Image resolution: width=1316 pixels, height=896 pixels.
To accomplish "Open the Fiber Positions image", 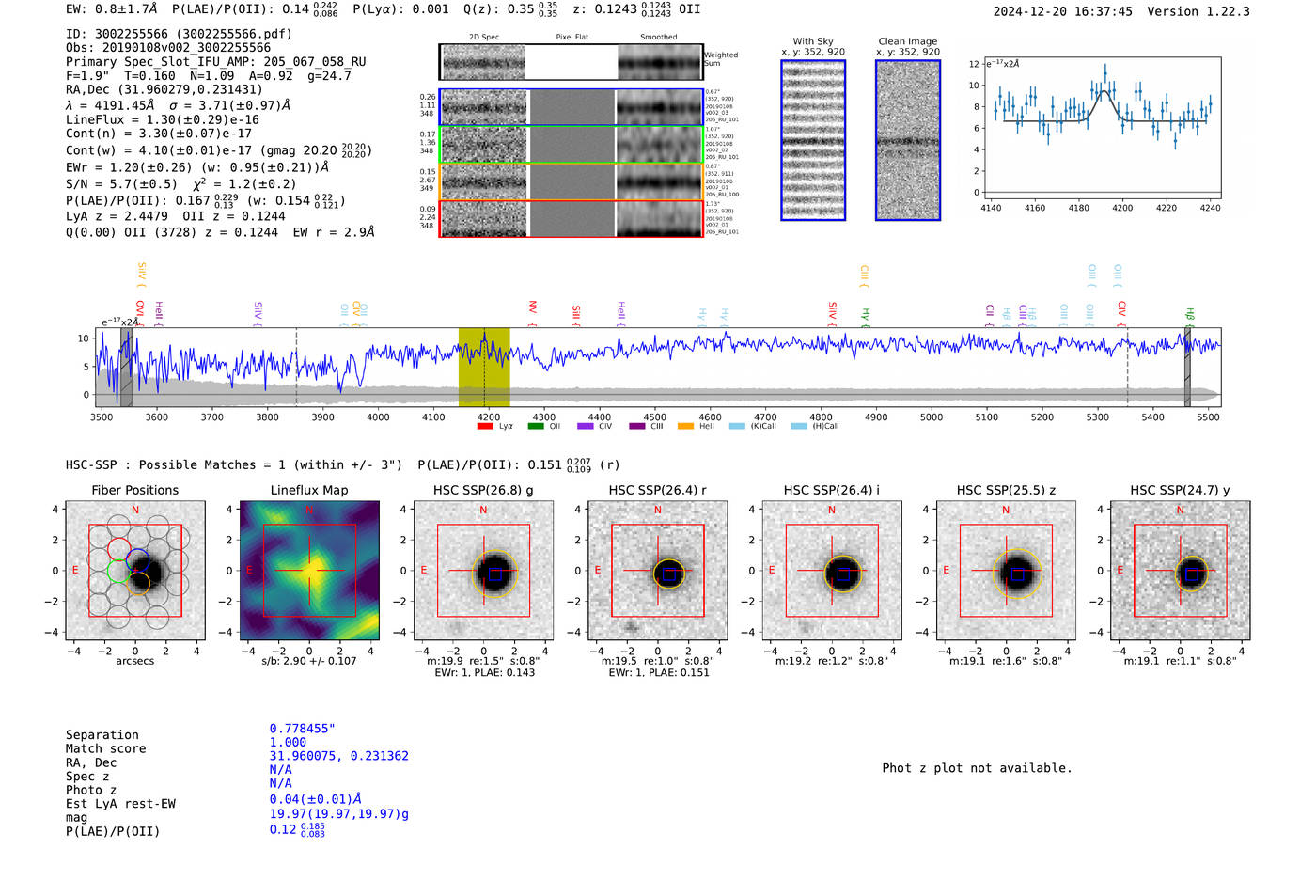I will point(135,571).
